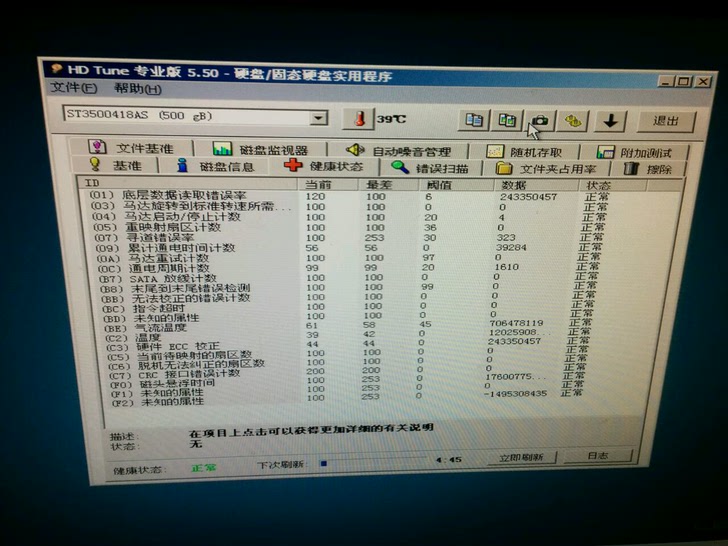The height and width of the screenshot is (546, 728).
Task: Switch to the 附加测试 tab
Action: point(634,153)
